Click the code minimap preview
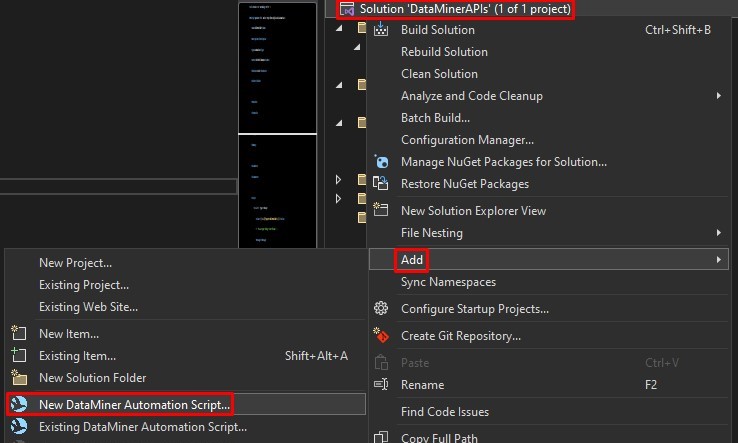 [277, 125]
